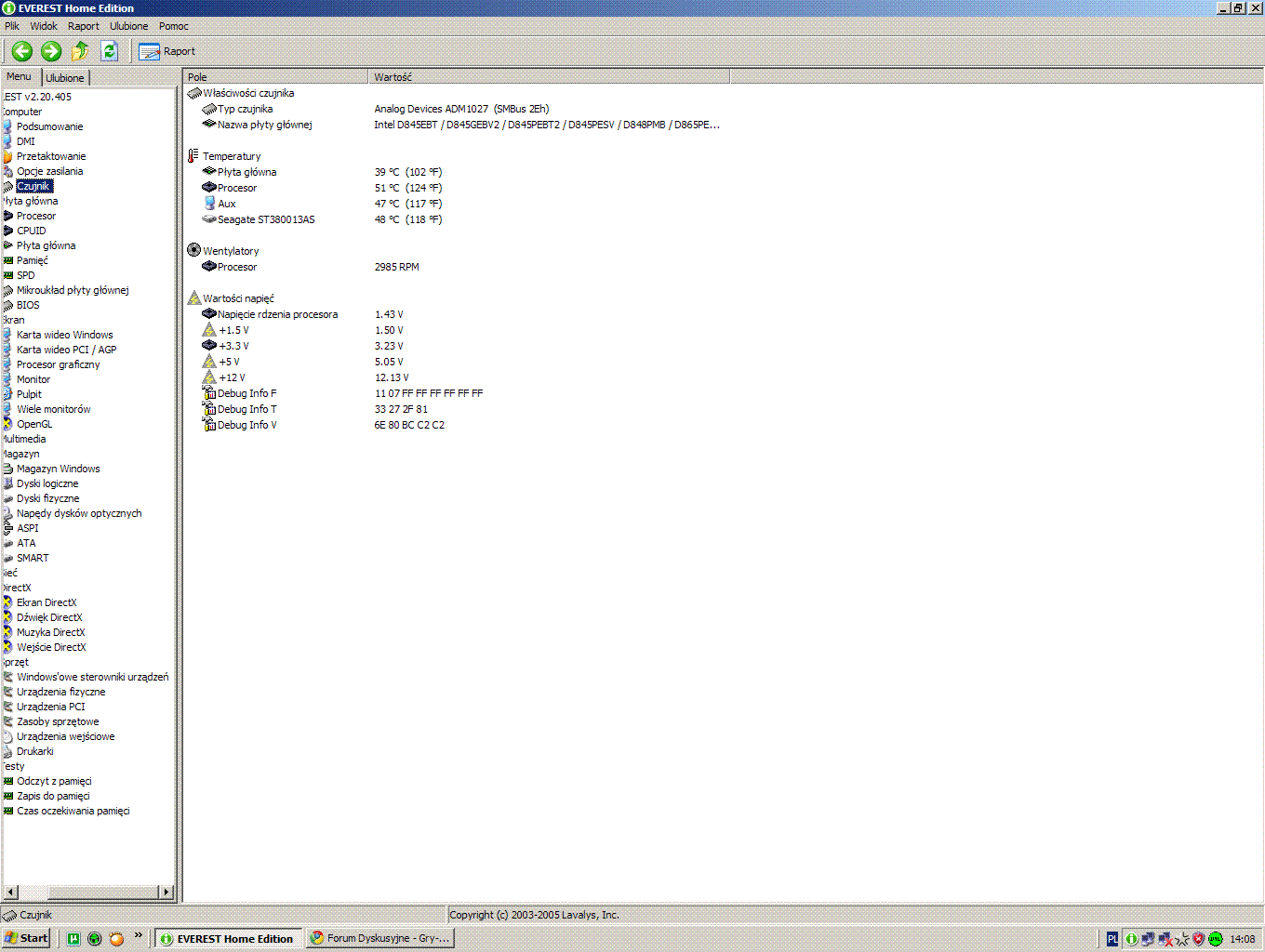Select Magazyn Windows tree item
This screenshot has width=1265, height=952.
pyautogui.click(x=59, y=469)
